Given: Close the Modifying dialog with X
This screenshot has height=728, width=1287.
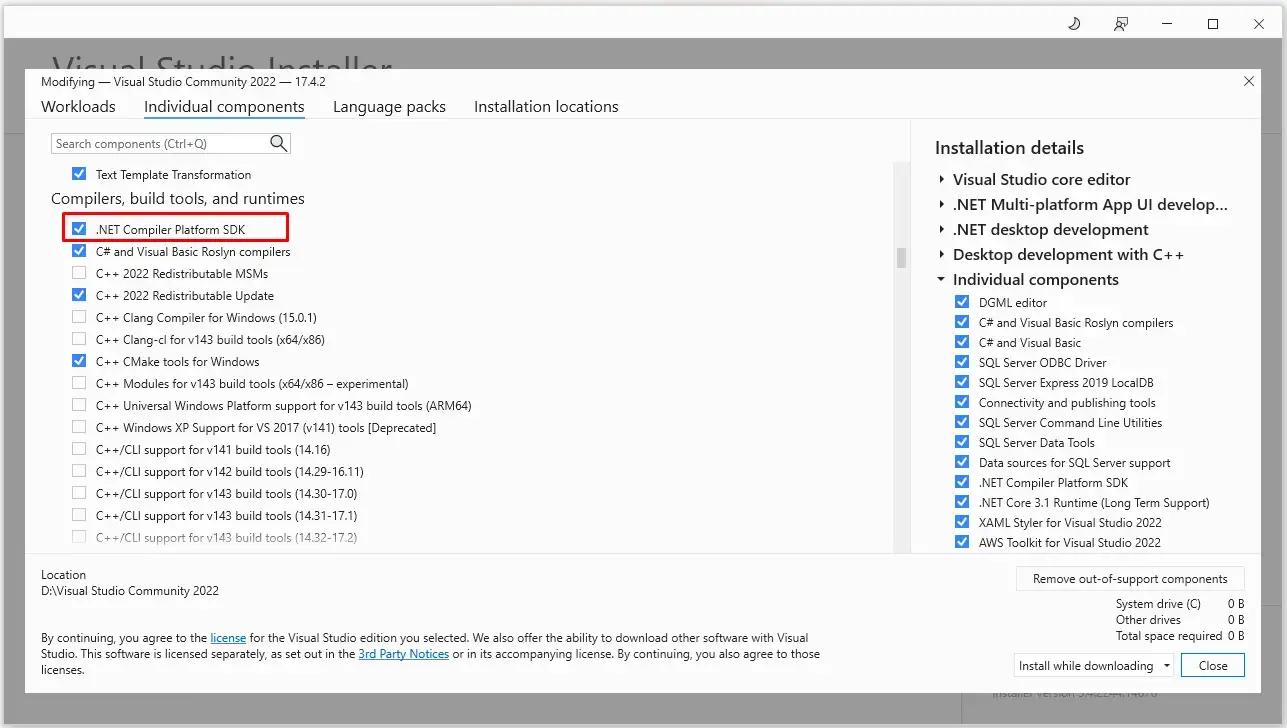Looking at the screenshot, I should coord(1248,82).
